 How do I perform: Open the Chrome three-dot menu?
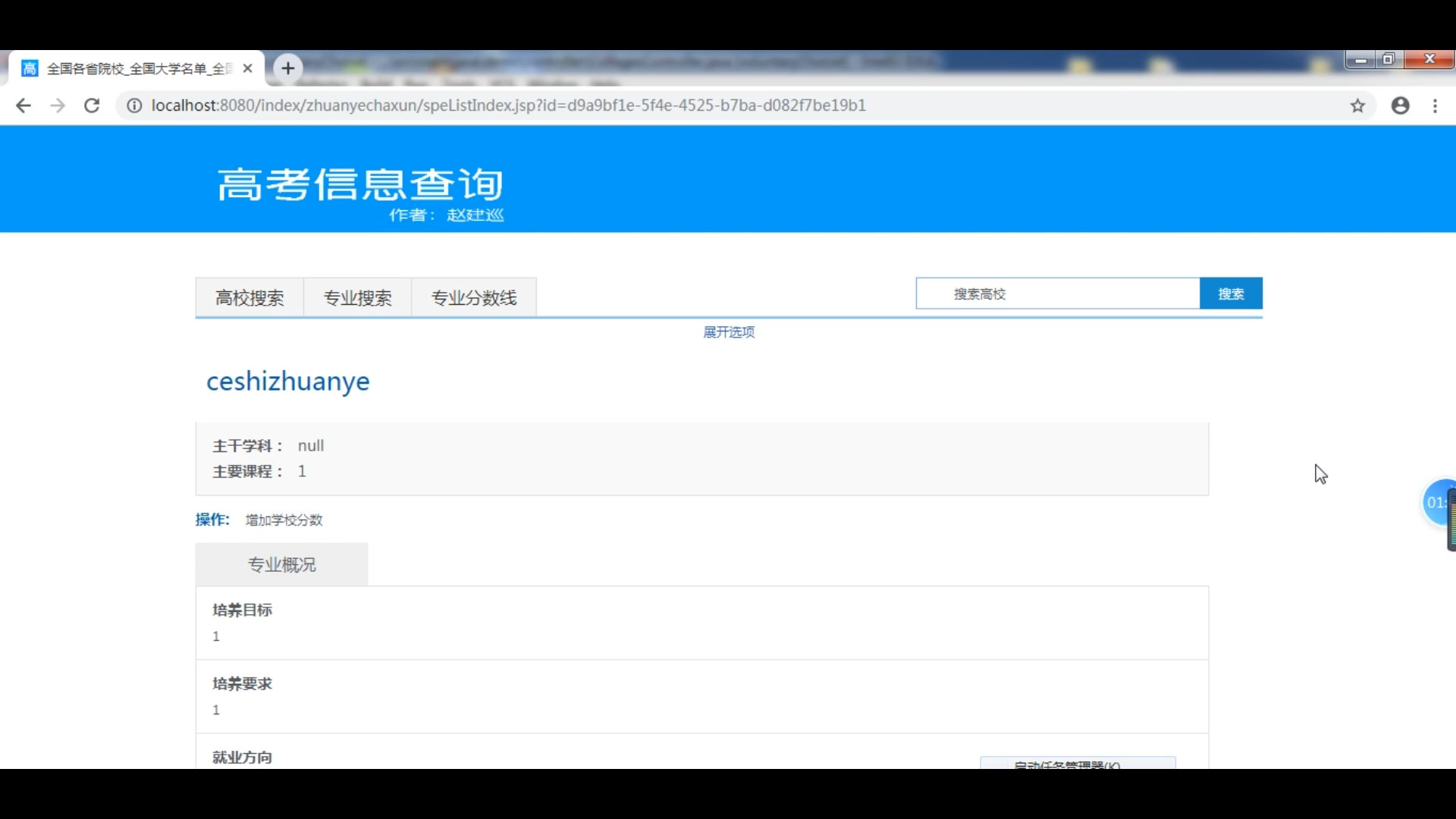(1435, 105)
